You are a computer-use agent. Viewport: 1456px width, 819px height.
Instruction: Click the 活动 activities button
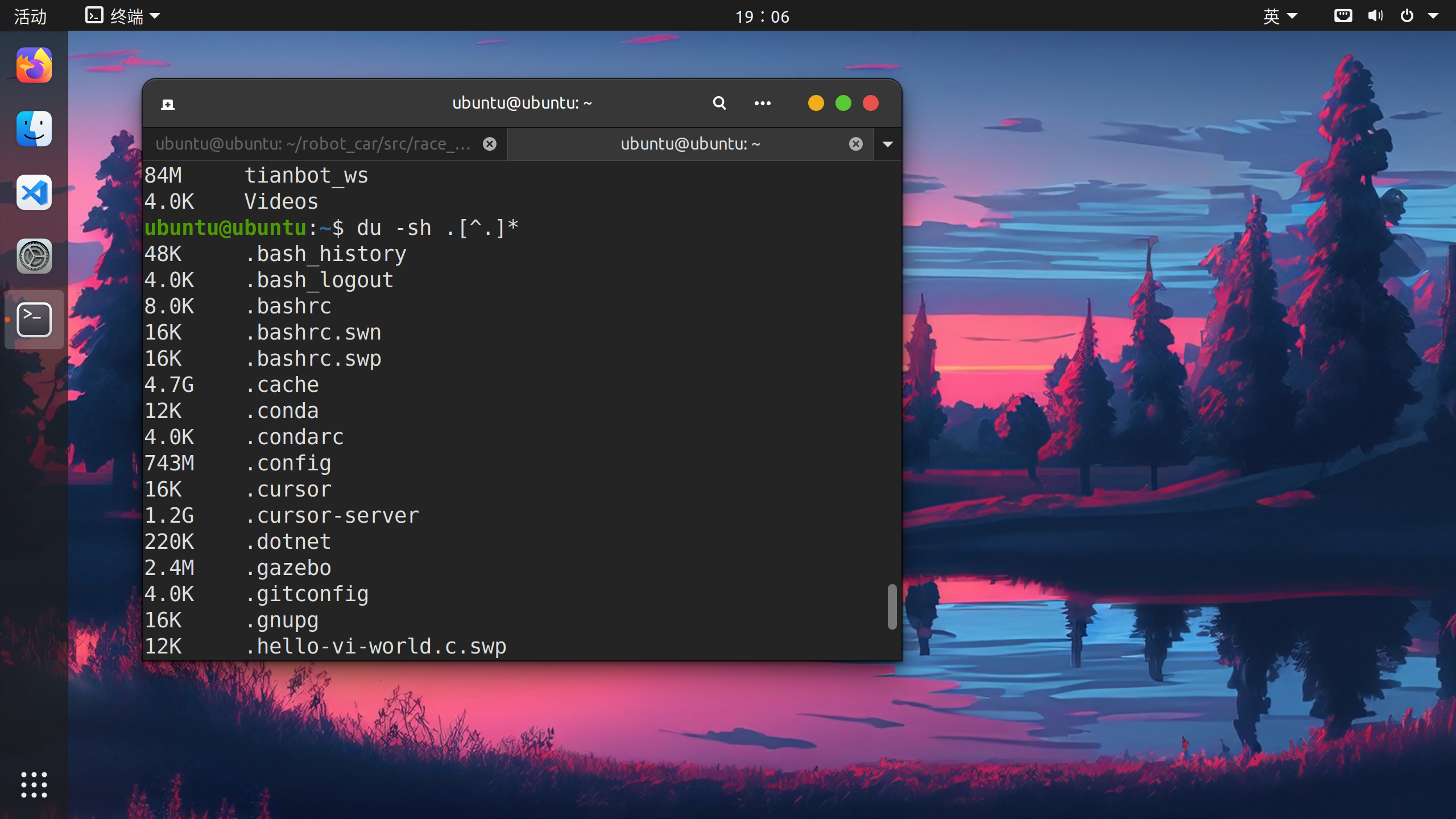(30, 16)
